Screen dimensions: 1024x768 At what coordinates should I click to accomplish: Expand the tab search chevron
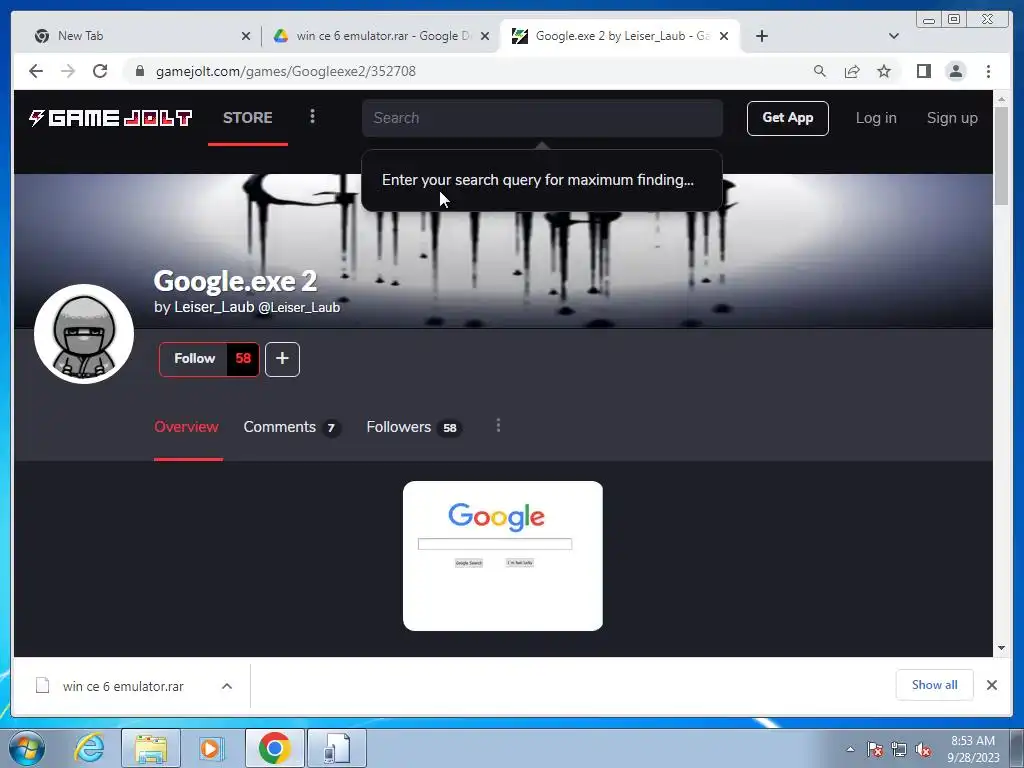click(x=893, y=36)
